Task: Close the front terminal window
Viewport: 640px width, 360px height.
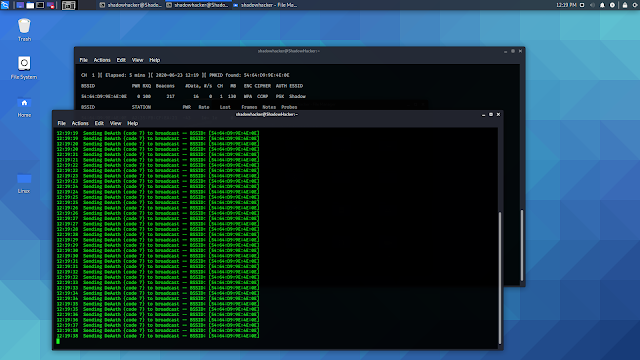Action: coord(498,115)
